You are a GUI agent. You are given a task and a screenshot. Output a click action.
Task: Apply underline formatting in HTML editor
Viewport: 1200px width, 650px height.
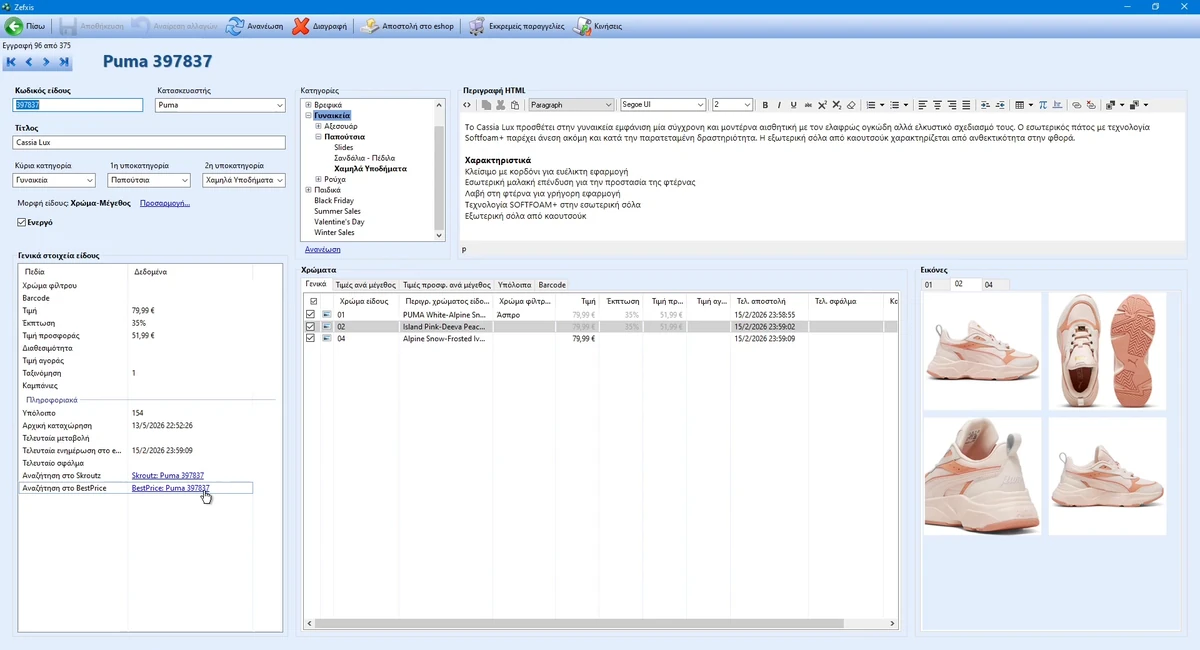pyautogui.click(x=794, y=105)
